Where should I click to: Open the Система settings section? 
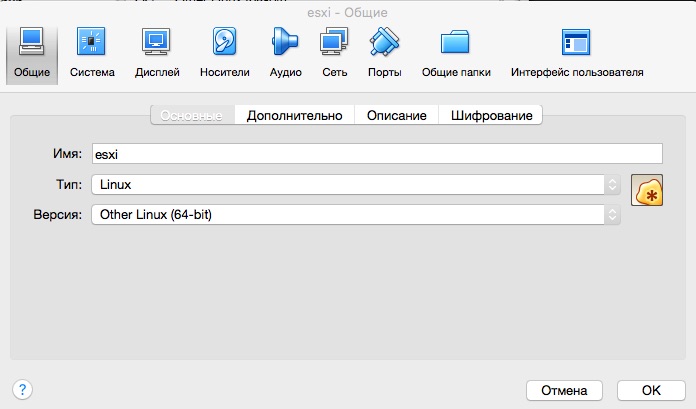coord(92,52)
